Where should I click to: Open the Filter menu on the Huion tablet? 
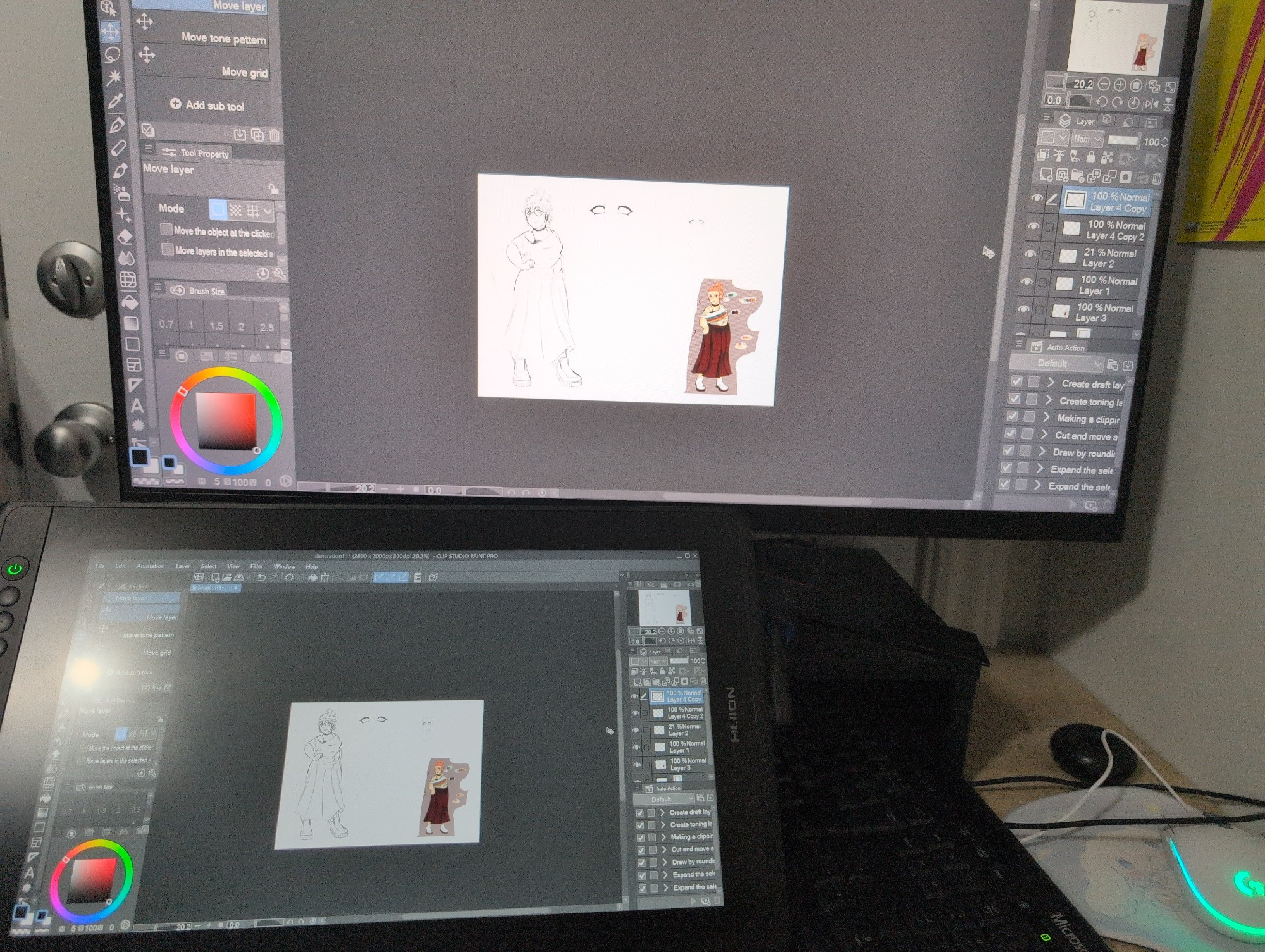tap(256, 566)
